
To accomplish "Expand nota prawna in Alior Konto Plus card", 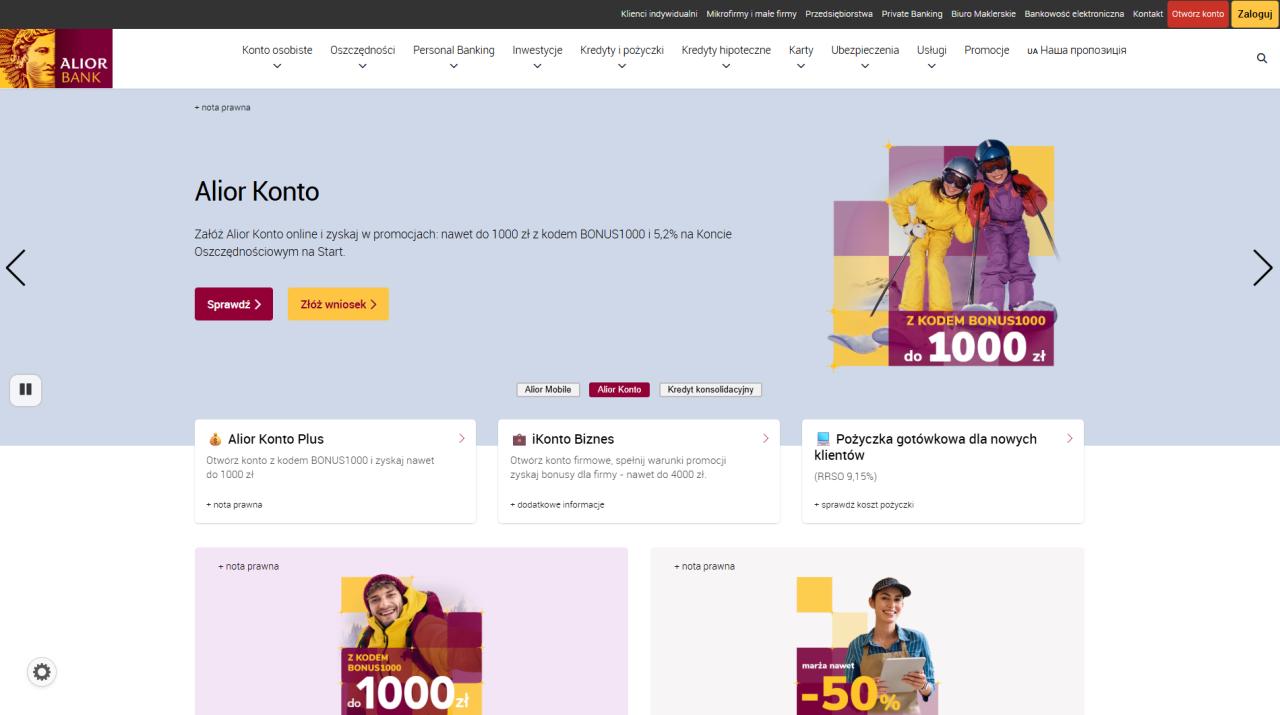I will 234,505.
